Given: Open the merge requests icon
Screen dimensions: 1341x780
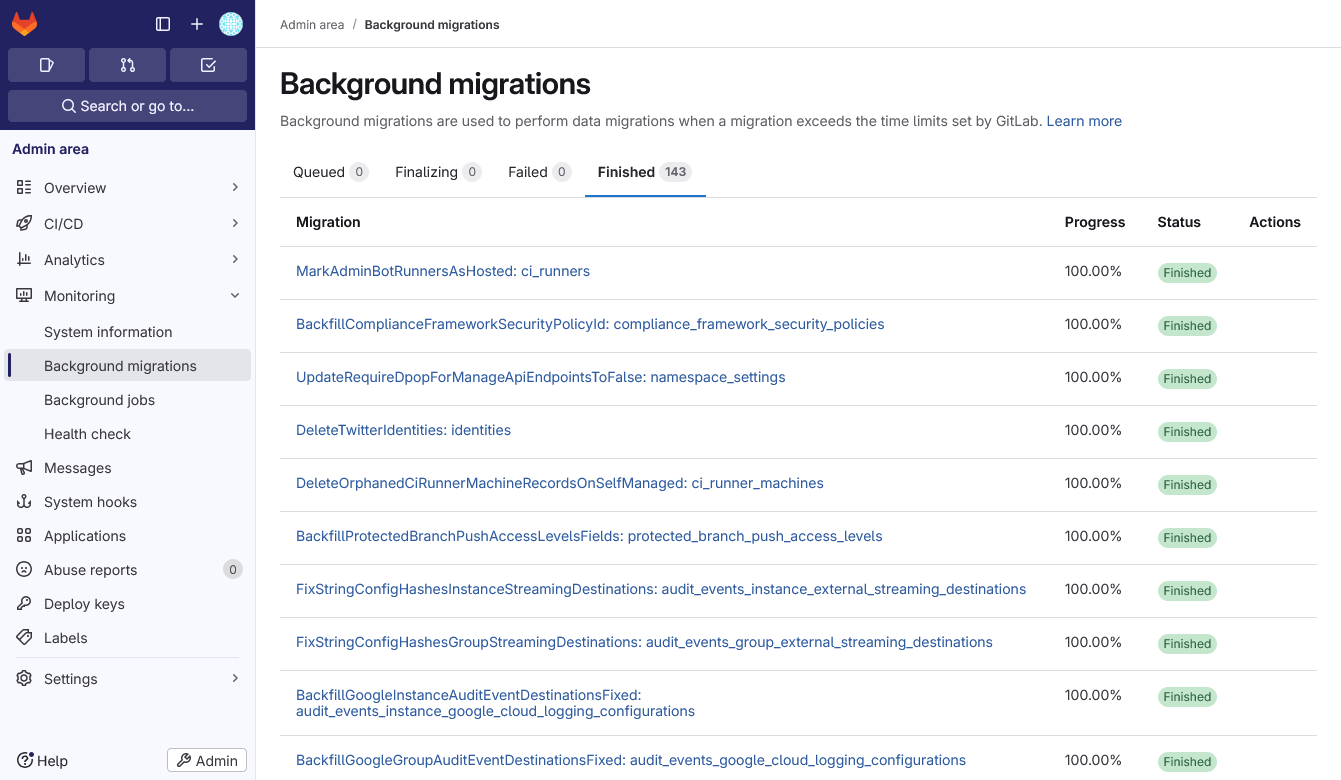Looking at the screenshot, I should click(127, 64).
